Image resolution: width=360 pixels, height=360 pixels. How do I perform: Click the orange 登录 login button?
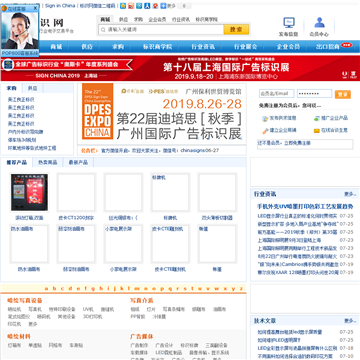343,94
